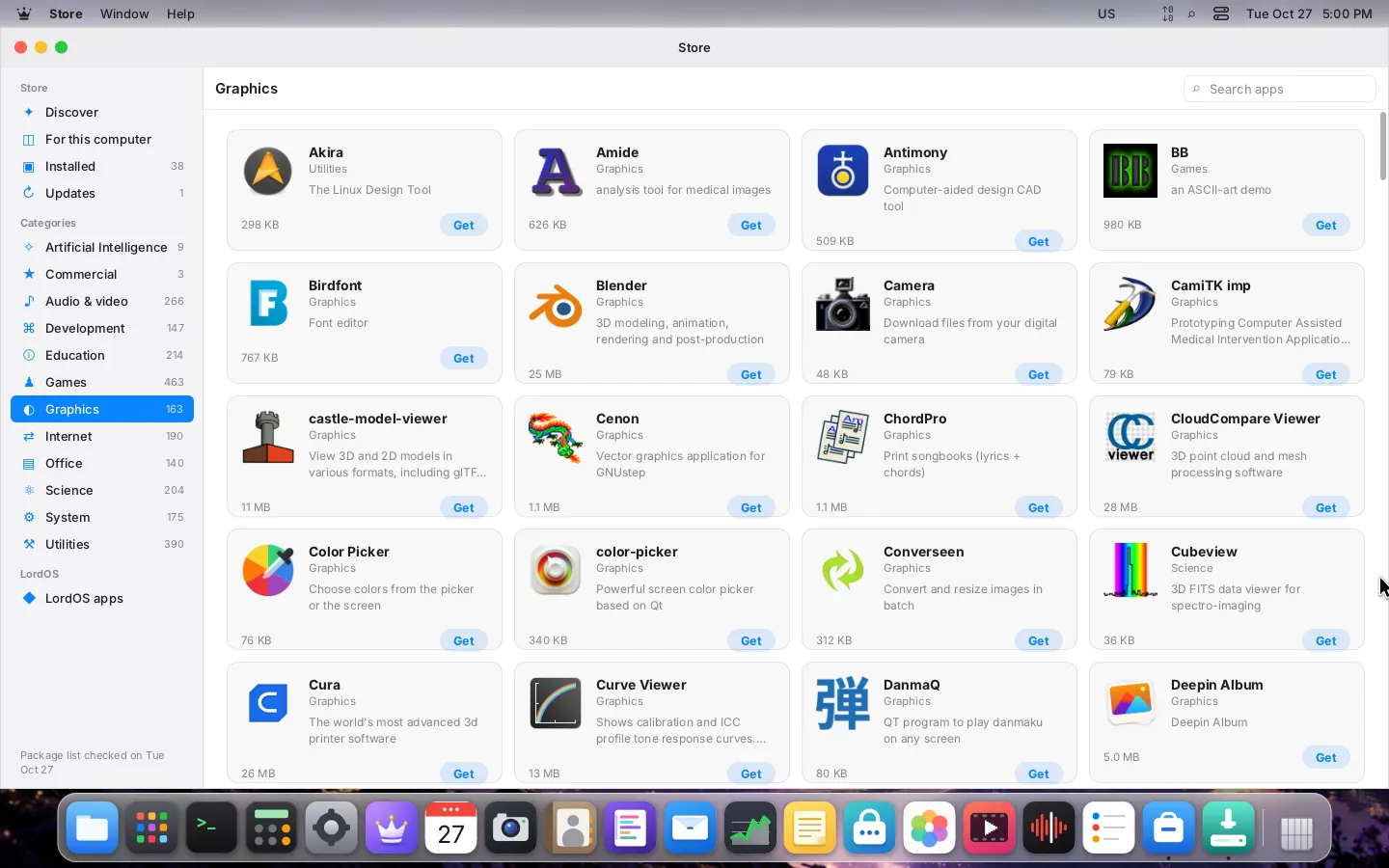The image size is (1389, 868).
Task: Open the Camera app icon in list
Action: point(843,305)
